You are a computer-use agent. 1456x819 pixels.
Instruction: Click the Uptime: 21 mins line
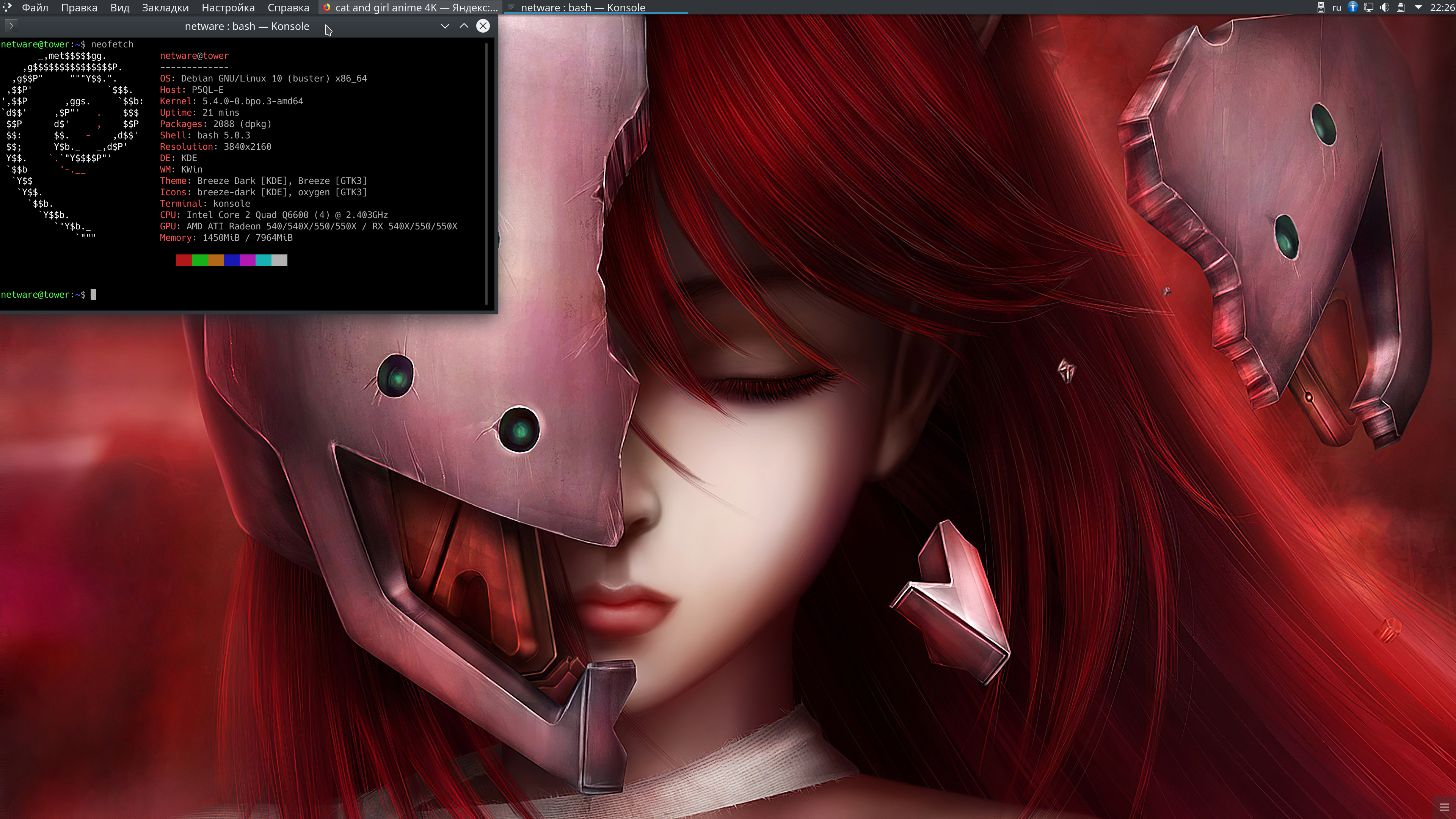[199, 113]
